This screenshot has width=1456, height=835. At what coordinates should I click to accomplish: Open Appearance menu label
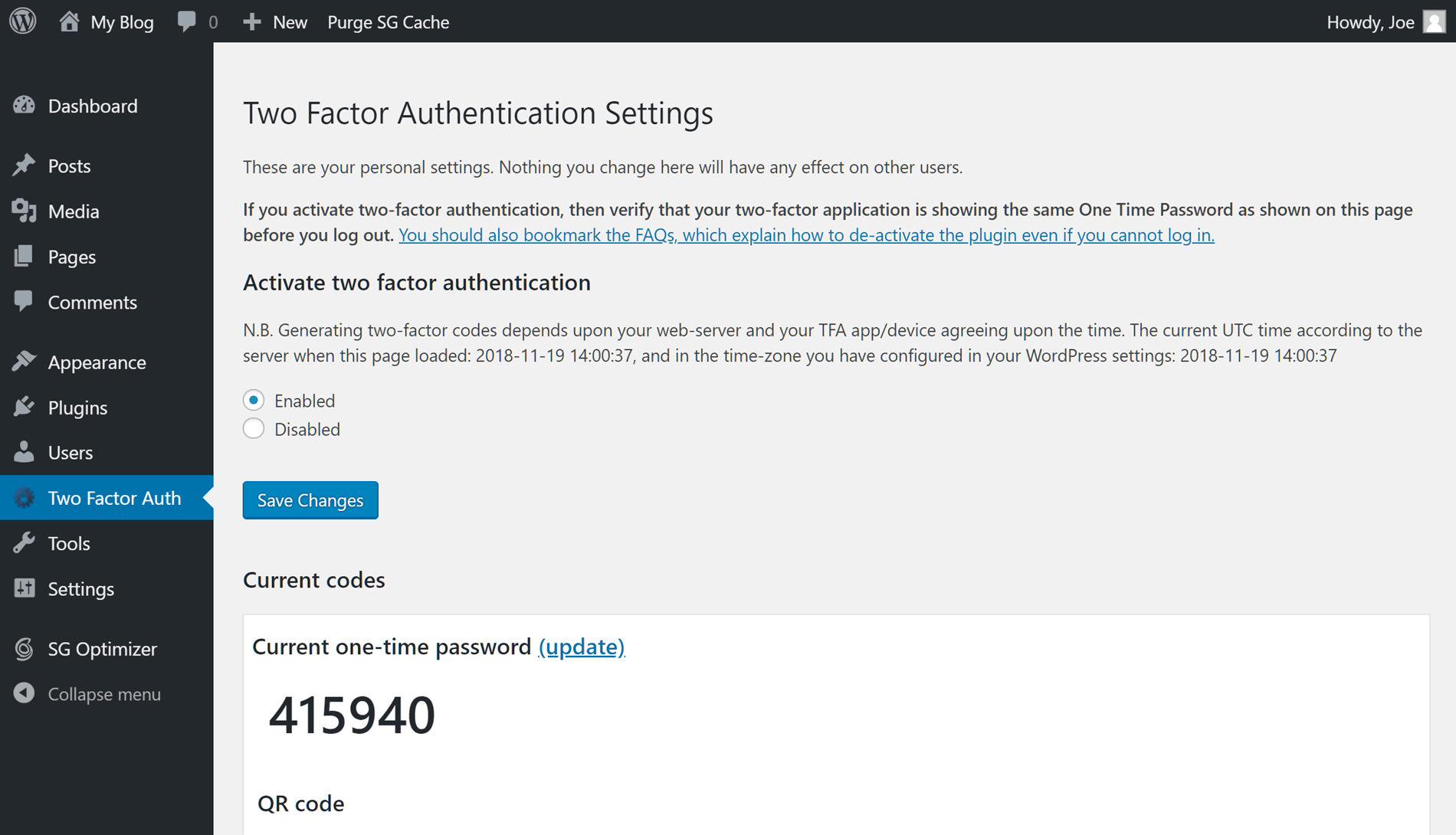point(97,362)
